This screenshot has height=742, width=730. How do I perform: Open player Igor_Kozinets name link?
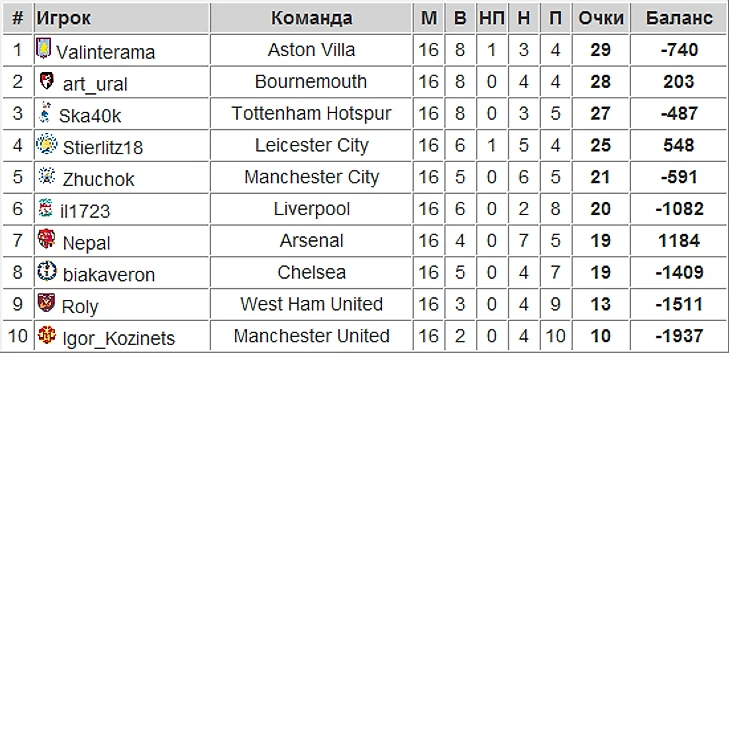coord(118,338)
